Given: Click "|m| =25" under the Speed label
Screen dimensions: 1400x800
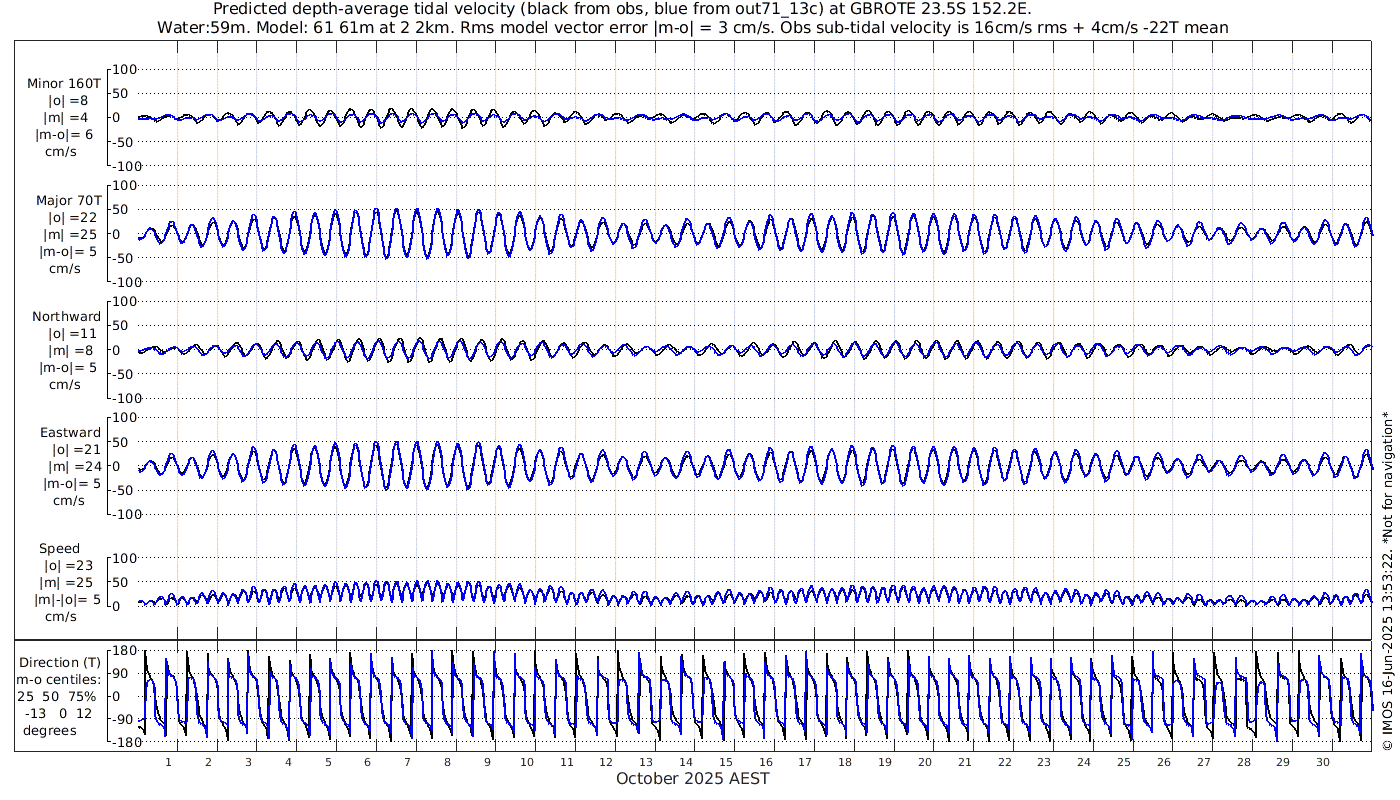Looking at the screenshot, I should click(x=69, y=583).
